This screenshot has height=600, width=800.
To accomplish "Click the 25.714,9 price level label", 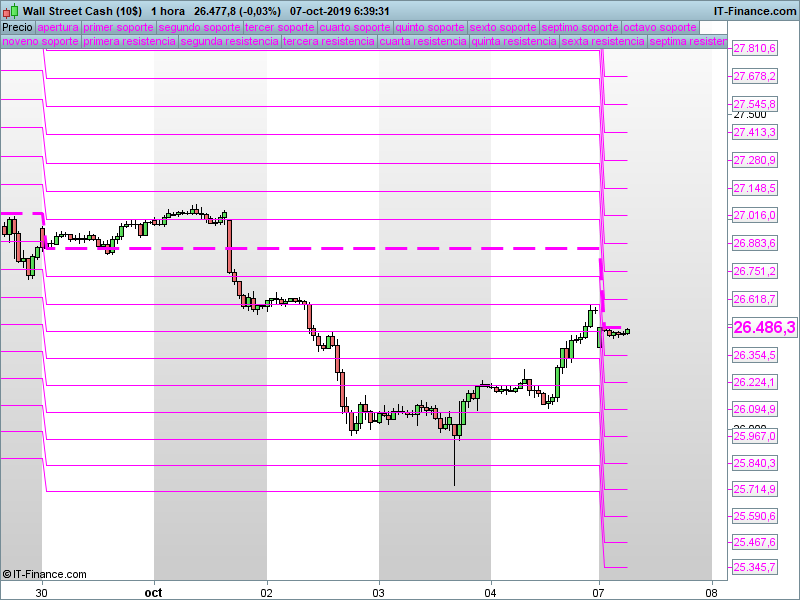I will tap(755, 489).
